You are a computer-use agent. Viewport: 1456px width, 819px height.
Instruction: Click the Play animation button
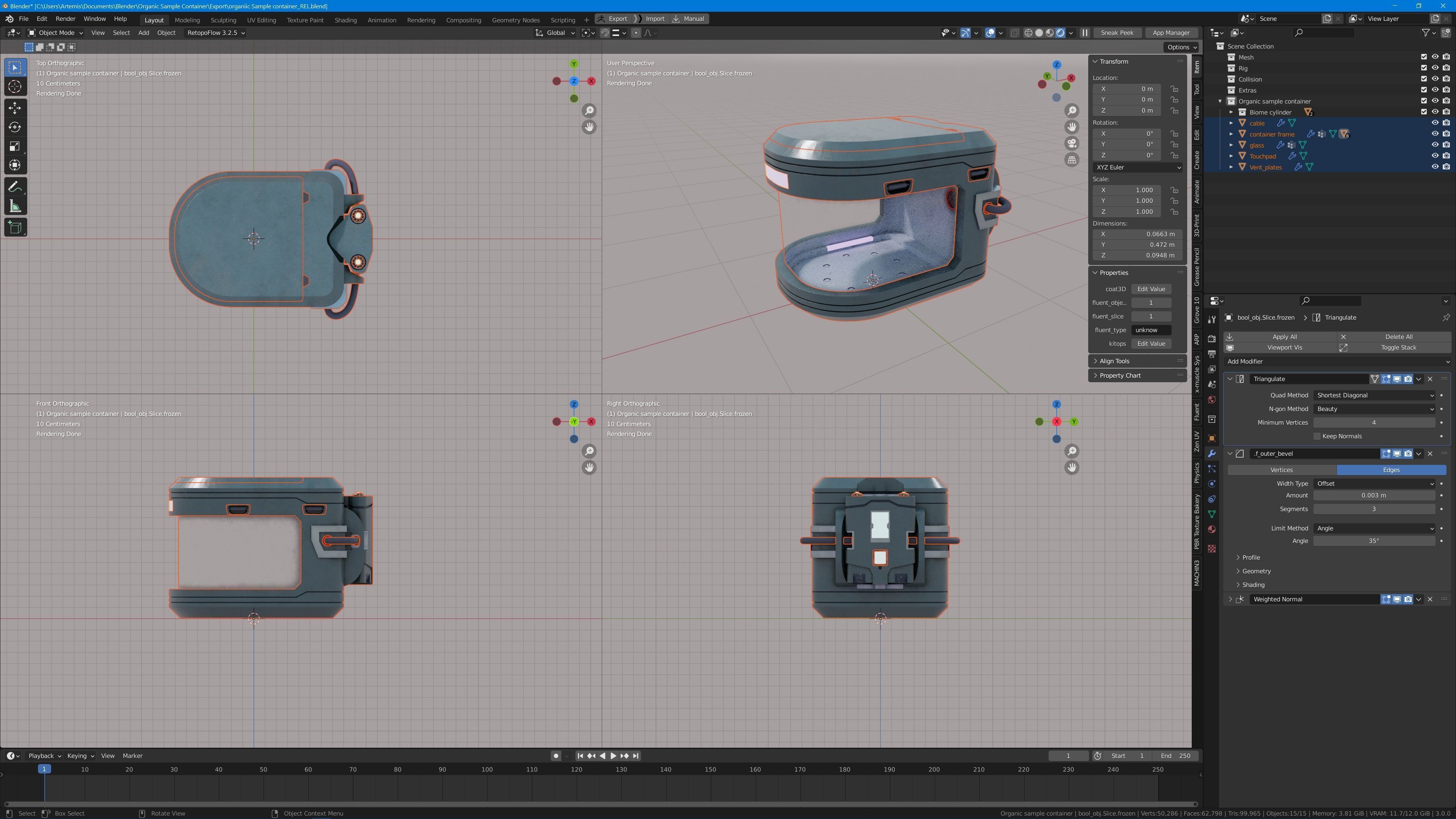coord(613,756)
